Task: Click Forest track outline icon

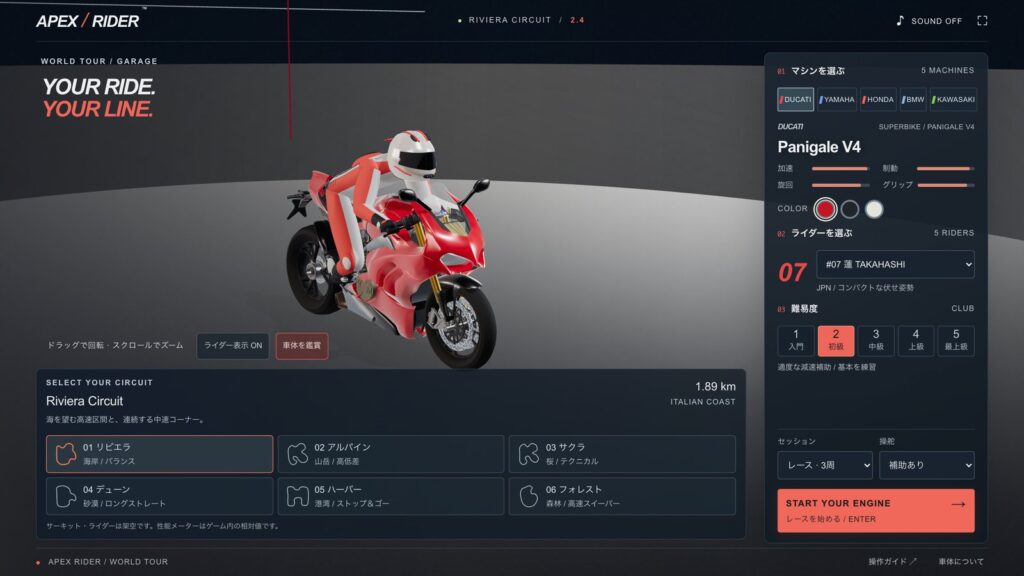Action: click(528, 496)
